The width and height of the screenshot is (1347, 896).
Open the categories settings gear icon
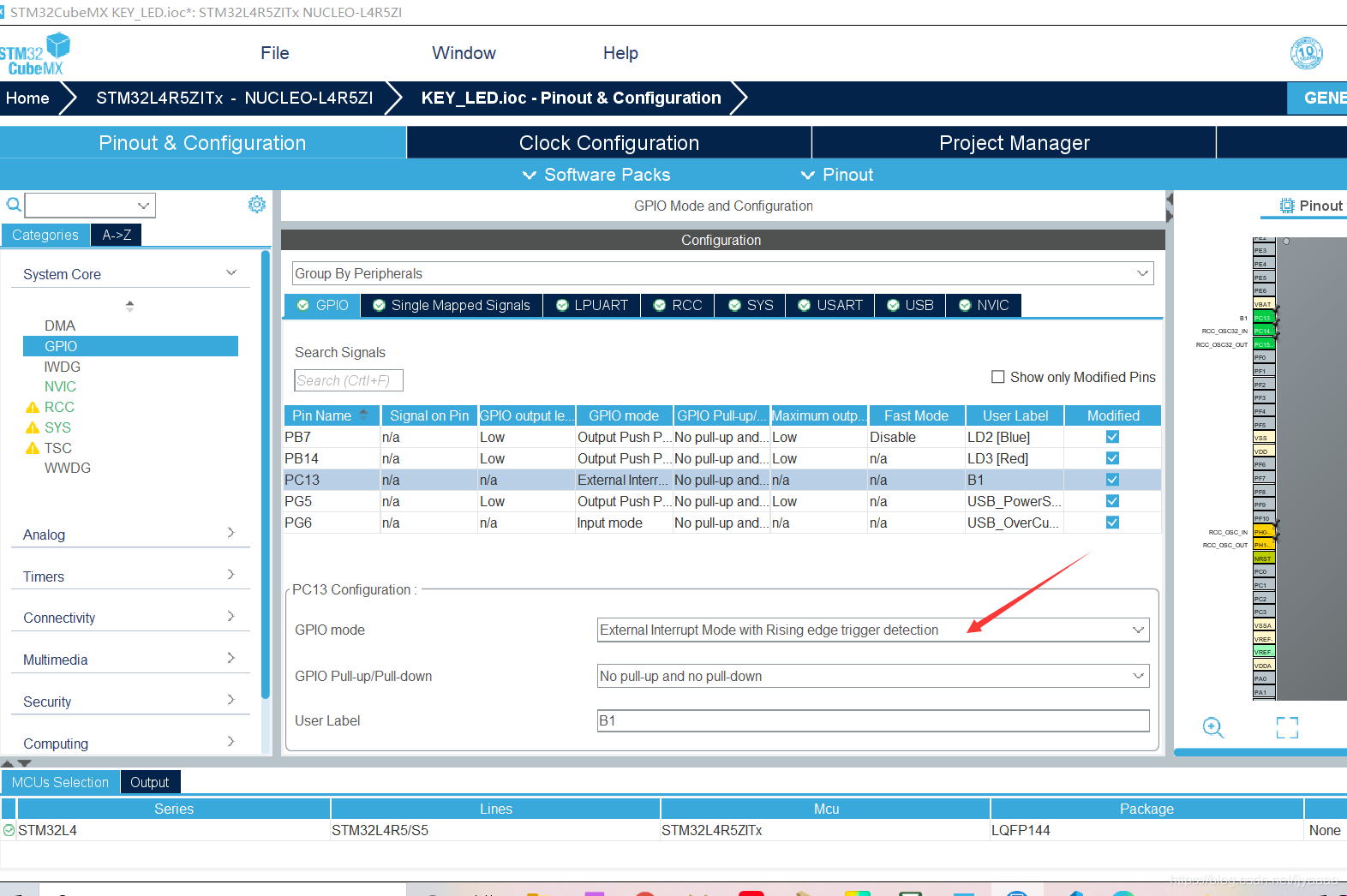pos(257,204)
